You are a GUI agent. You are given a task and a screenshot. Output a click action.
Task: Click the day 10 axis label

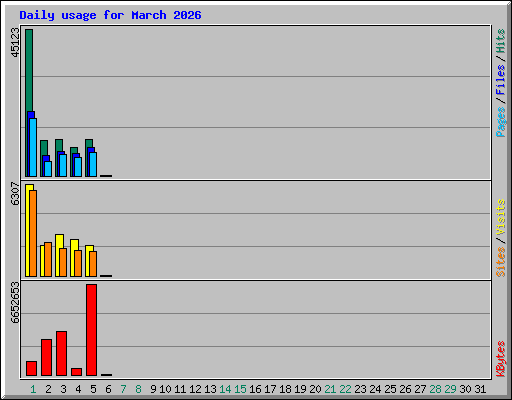point(165,389)
